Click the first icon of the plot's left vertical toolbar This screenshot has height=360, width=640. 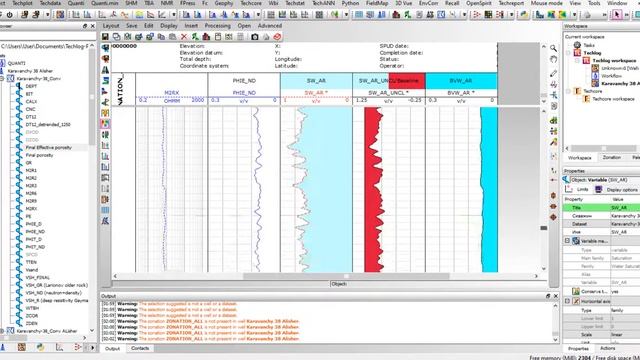click(x=105, y=48)
